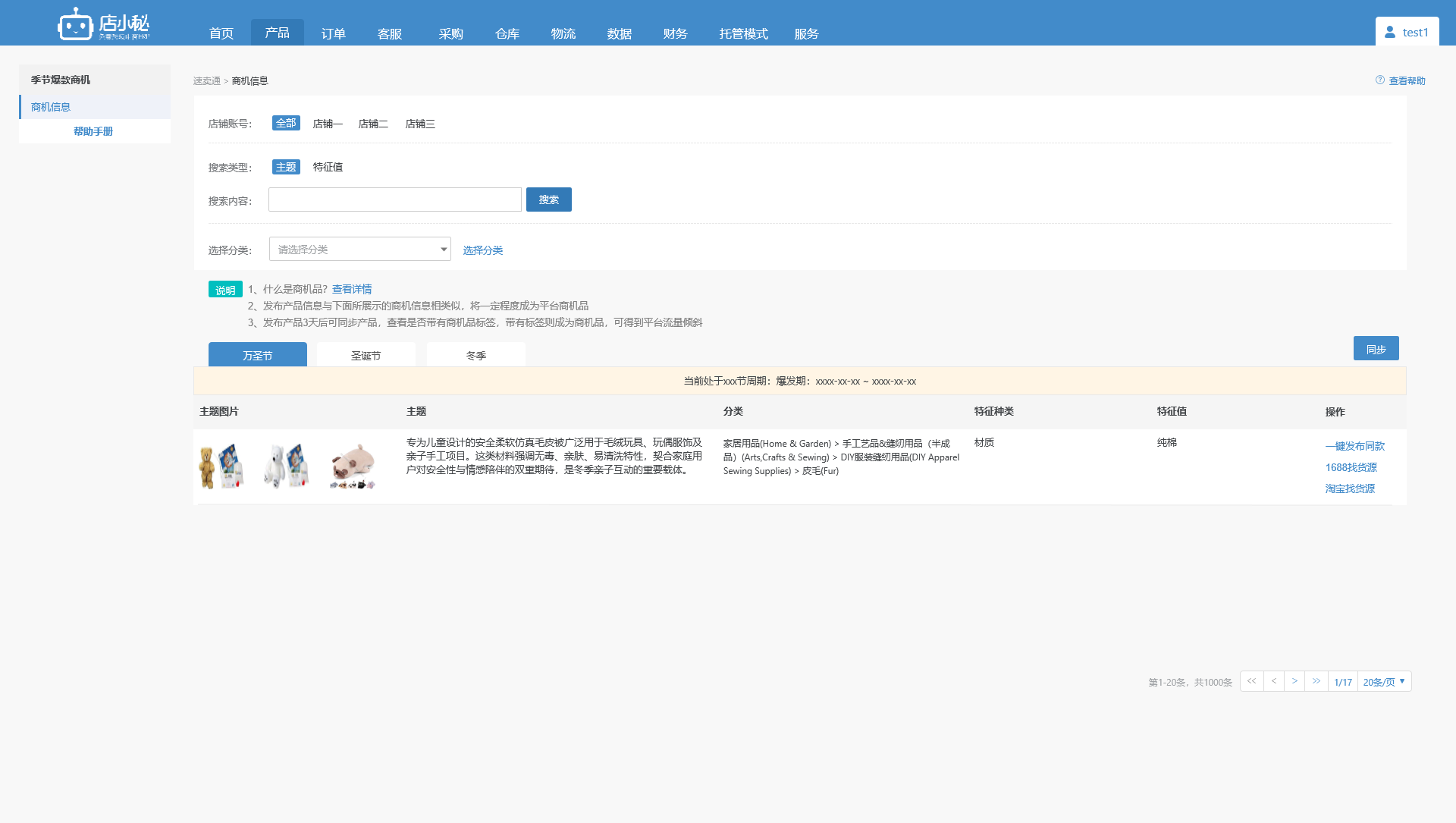
Task: Jump to last page arrow
Action: click(x=1316, y=681)
